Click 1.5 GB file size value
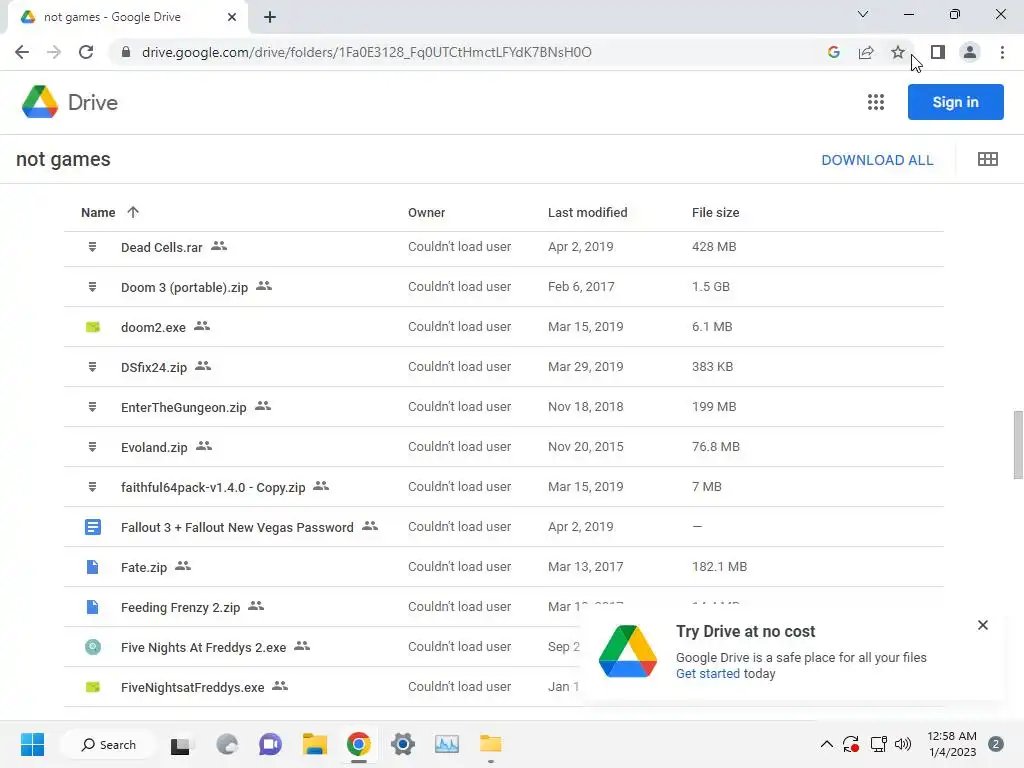The height and width of the screenshot is (768, 1024). [x=711, y=287]
